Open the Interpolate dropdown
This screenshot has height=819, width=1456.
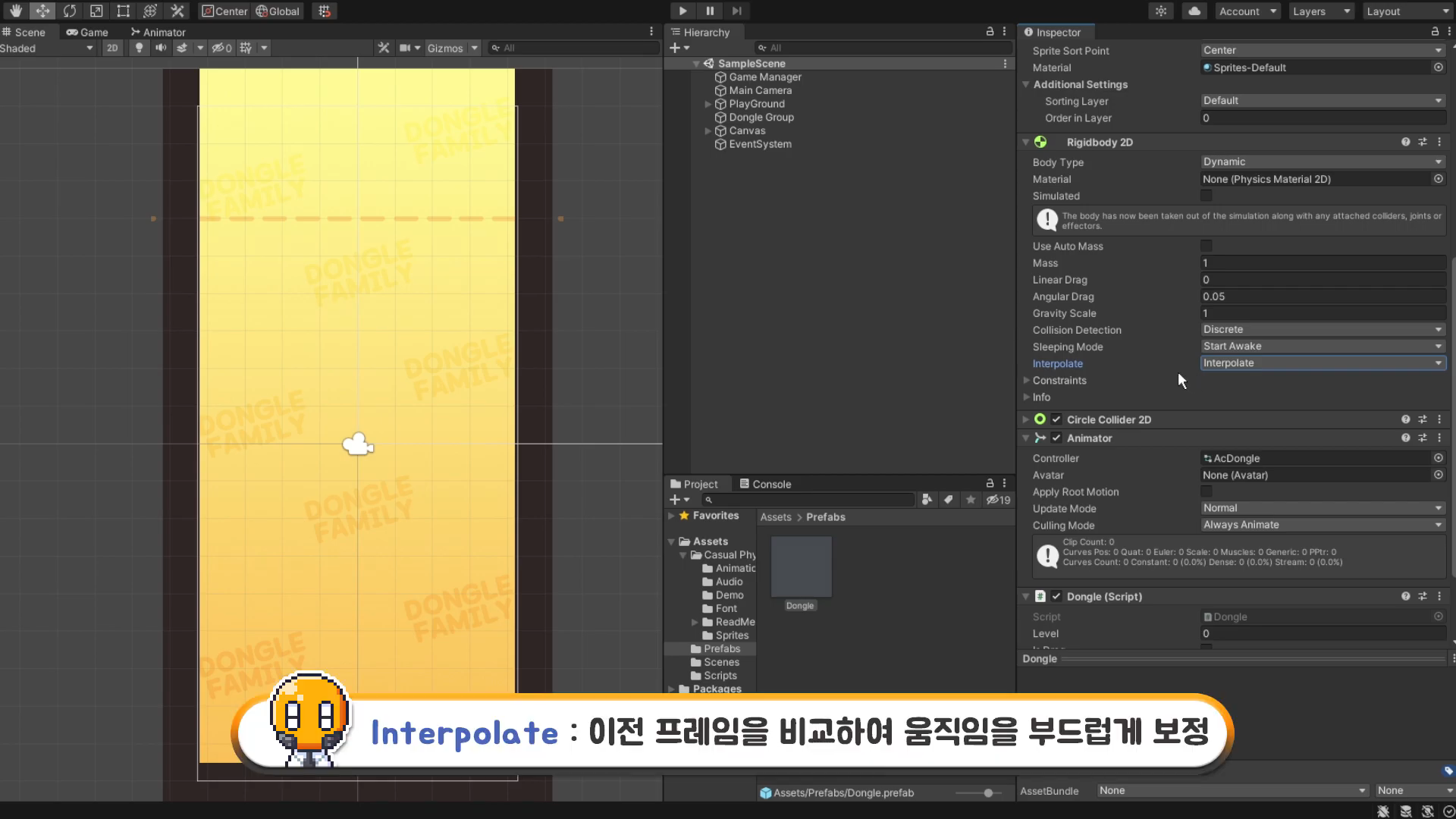(1322, 363)
